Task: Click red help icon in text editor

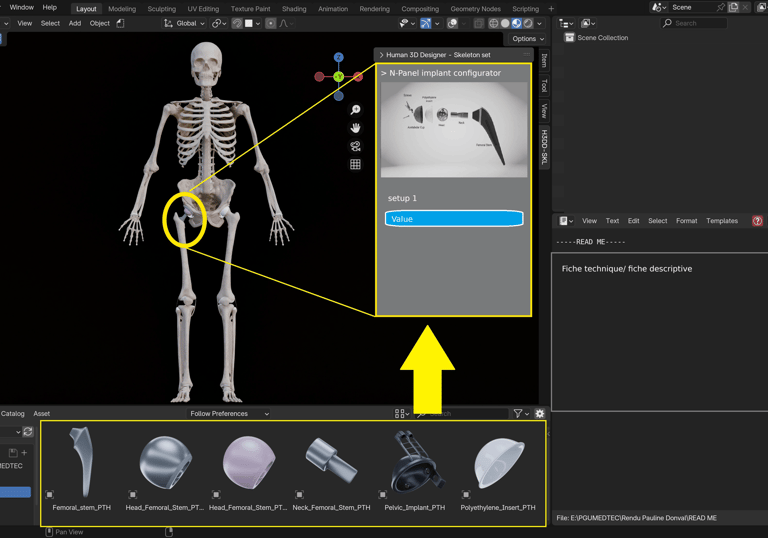Action: [x=757, y=221]
